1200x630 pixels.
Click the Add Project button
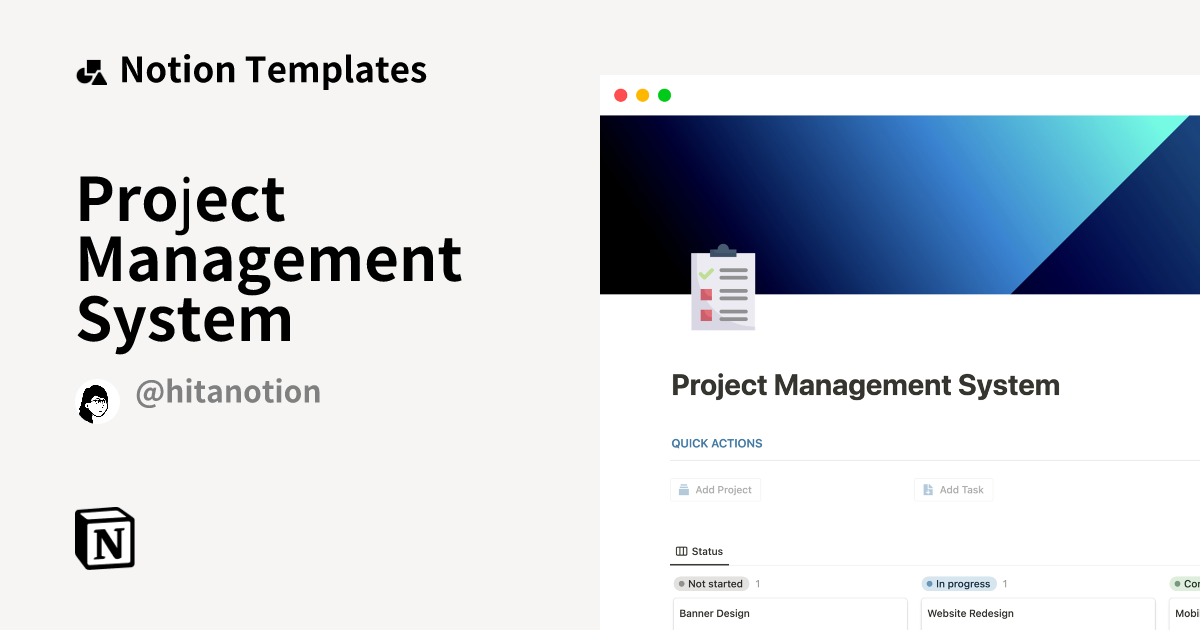coord(715,489)
